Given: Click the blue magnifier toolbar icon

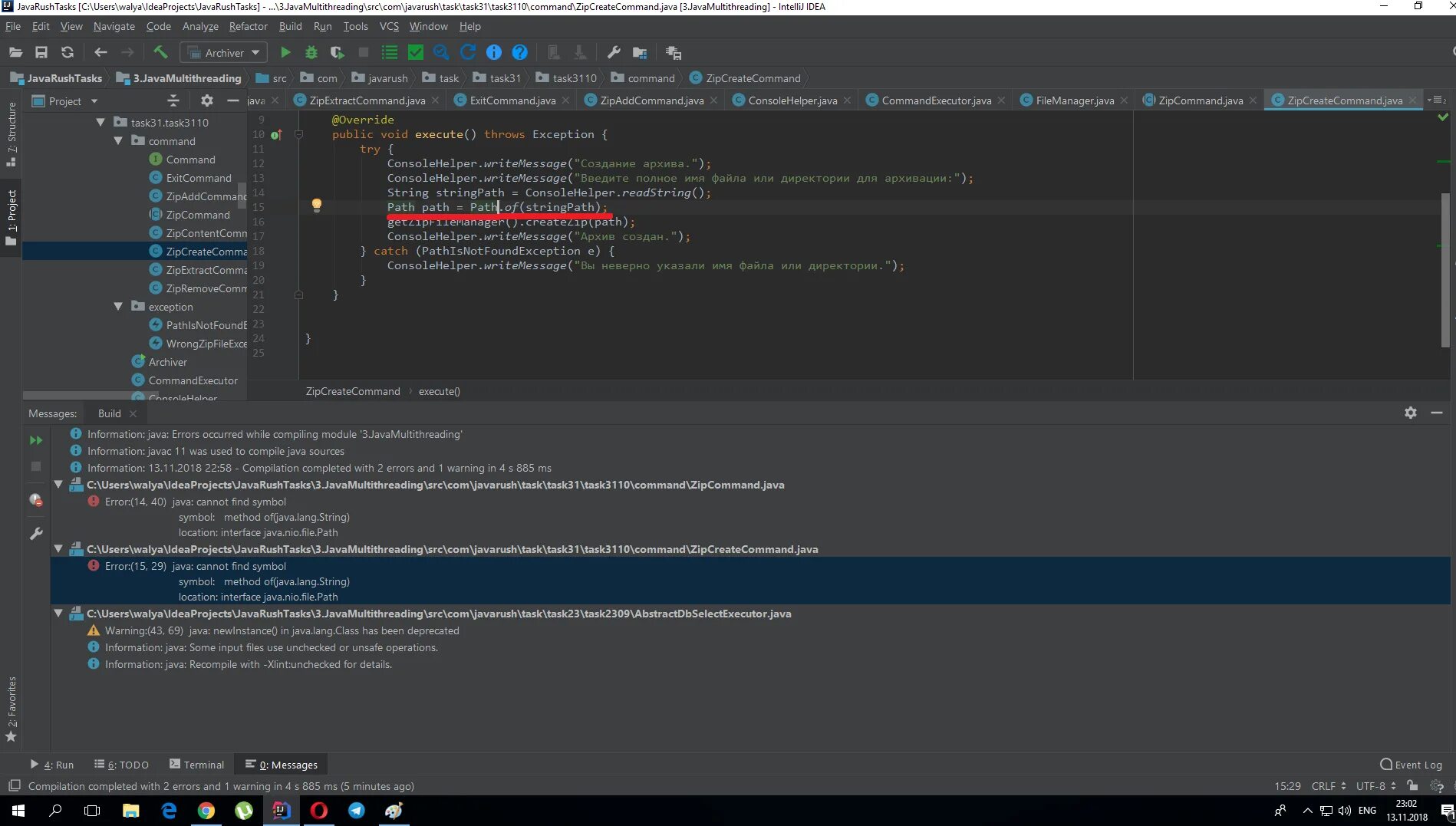Looking at the screenshot, I should [441, 52].
